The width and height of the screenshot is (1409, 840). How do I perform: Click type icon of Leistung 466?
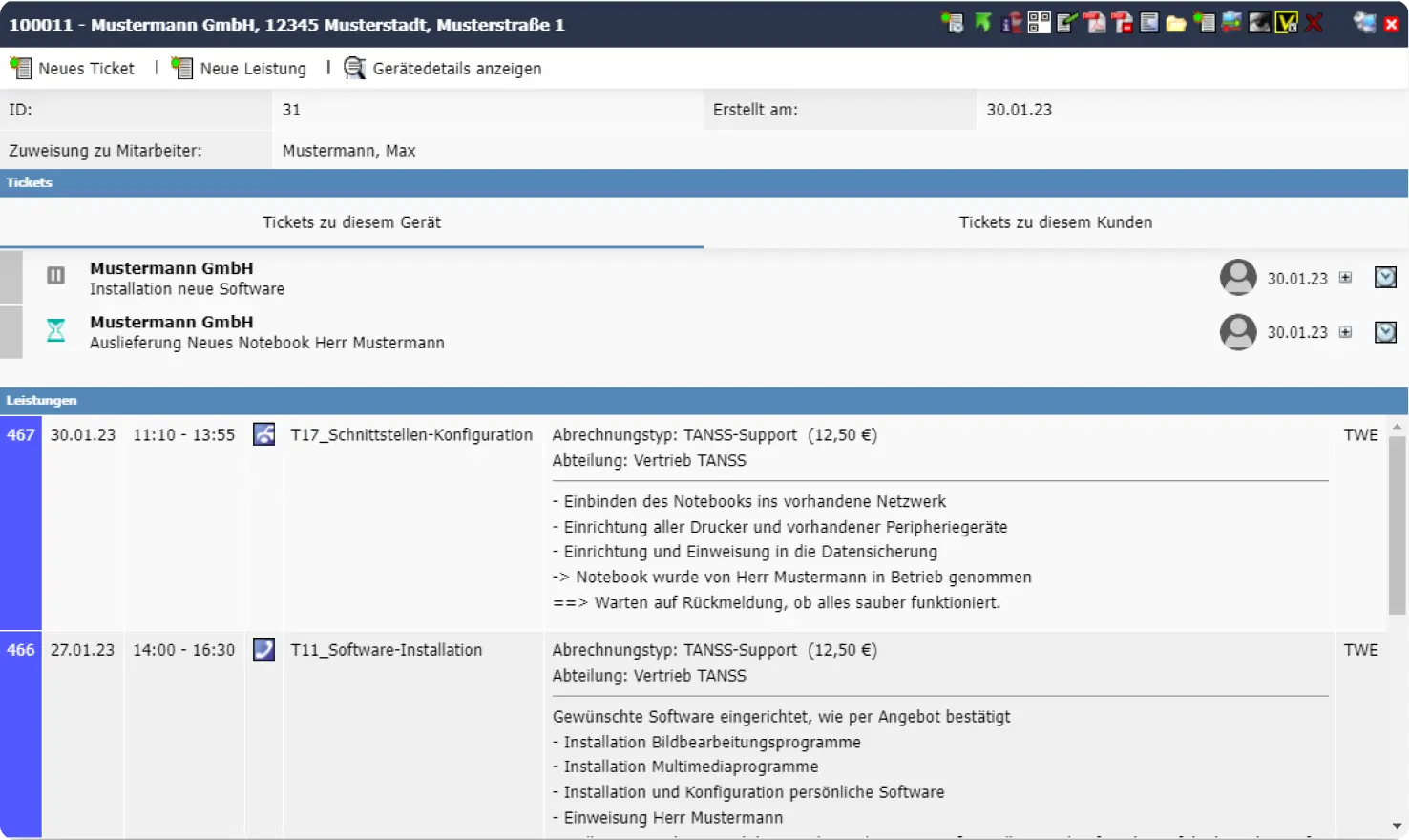point(263,649)
